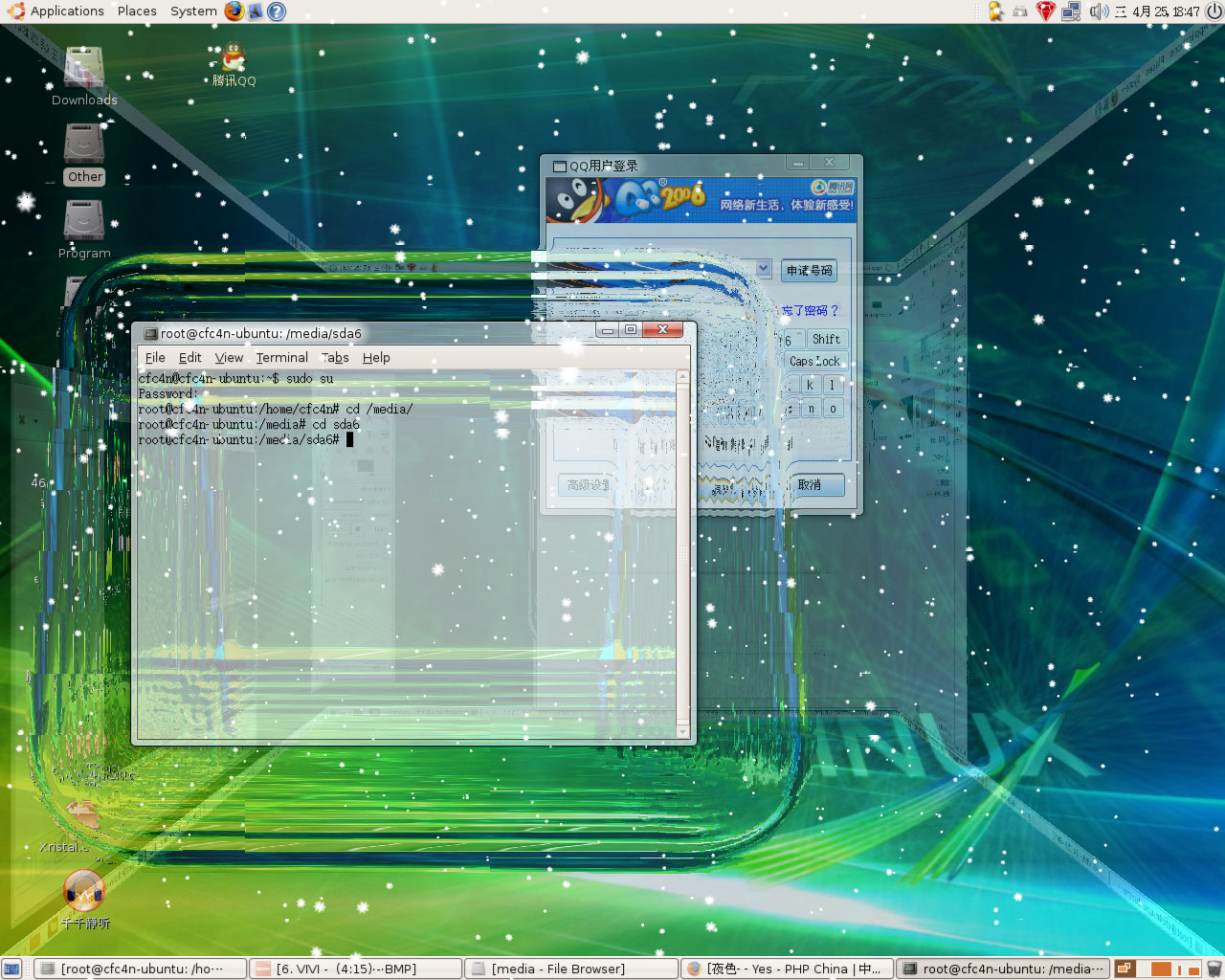
Task: Click 高级设置 button in QQ login
Action: tap(587, 485)
